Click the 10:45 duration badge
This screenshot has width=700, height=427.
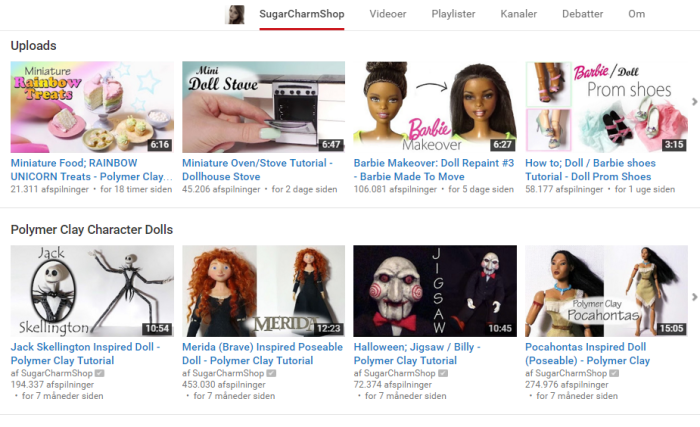tap(500, 329)
